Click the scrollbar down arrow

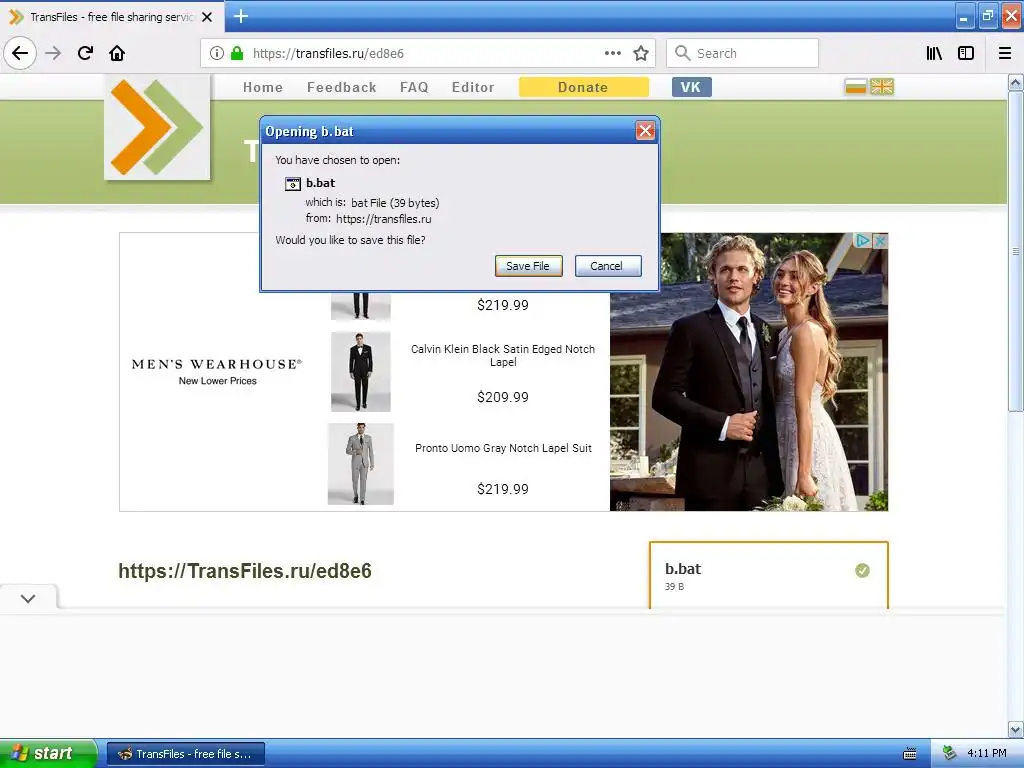(x=1015, y=729)
